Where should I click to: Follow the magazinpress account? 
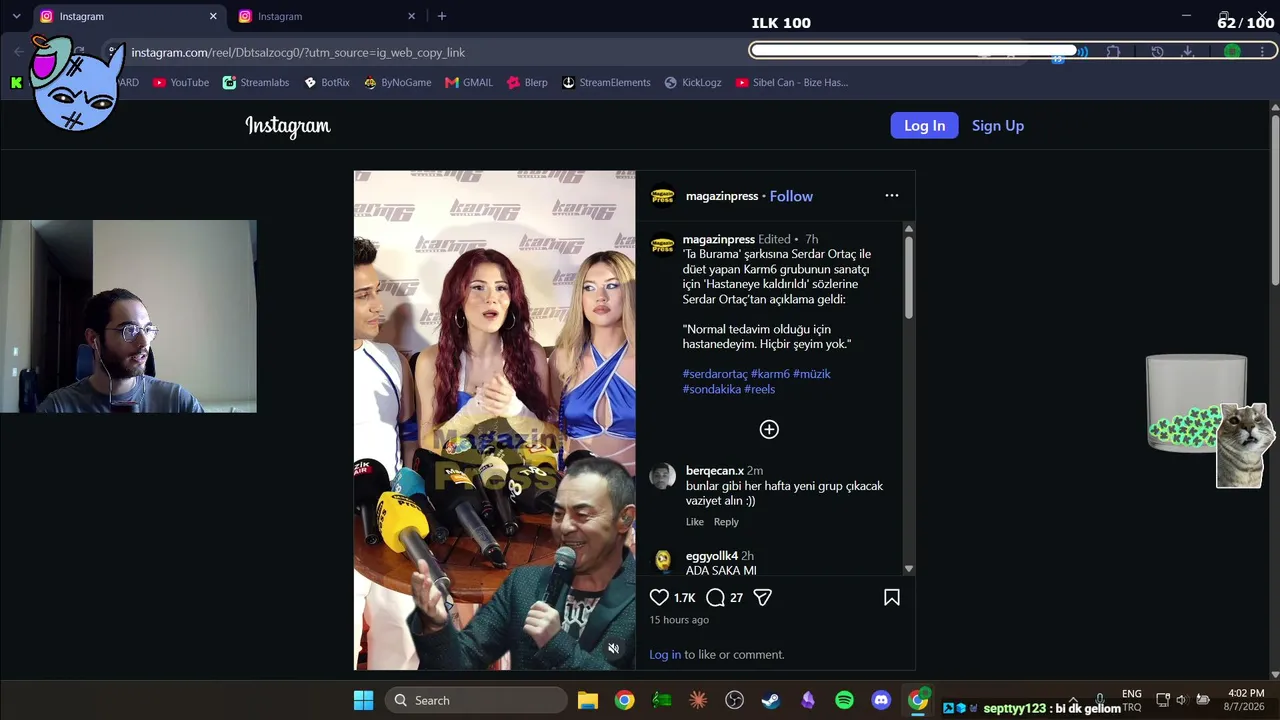pyautogui.click(x=791, y=196)
